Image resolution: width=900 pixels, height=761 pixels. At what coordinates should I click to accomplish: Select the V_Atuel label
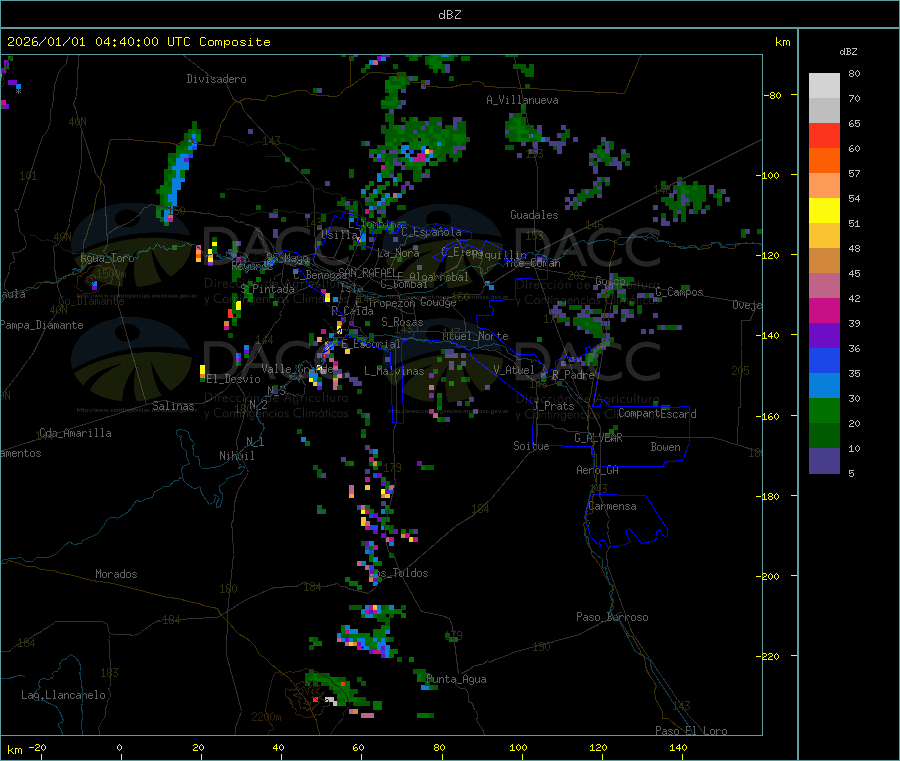[x=514, y=370]
